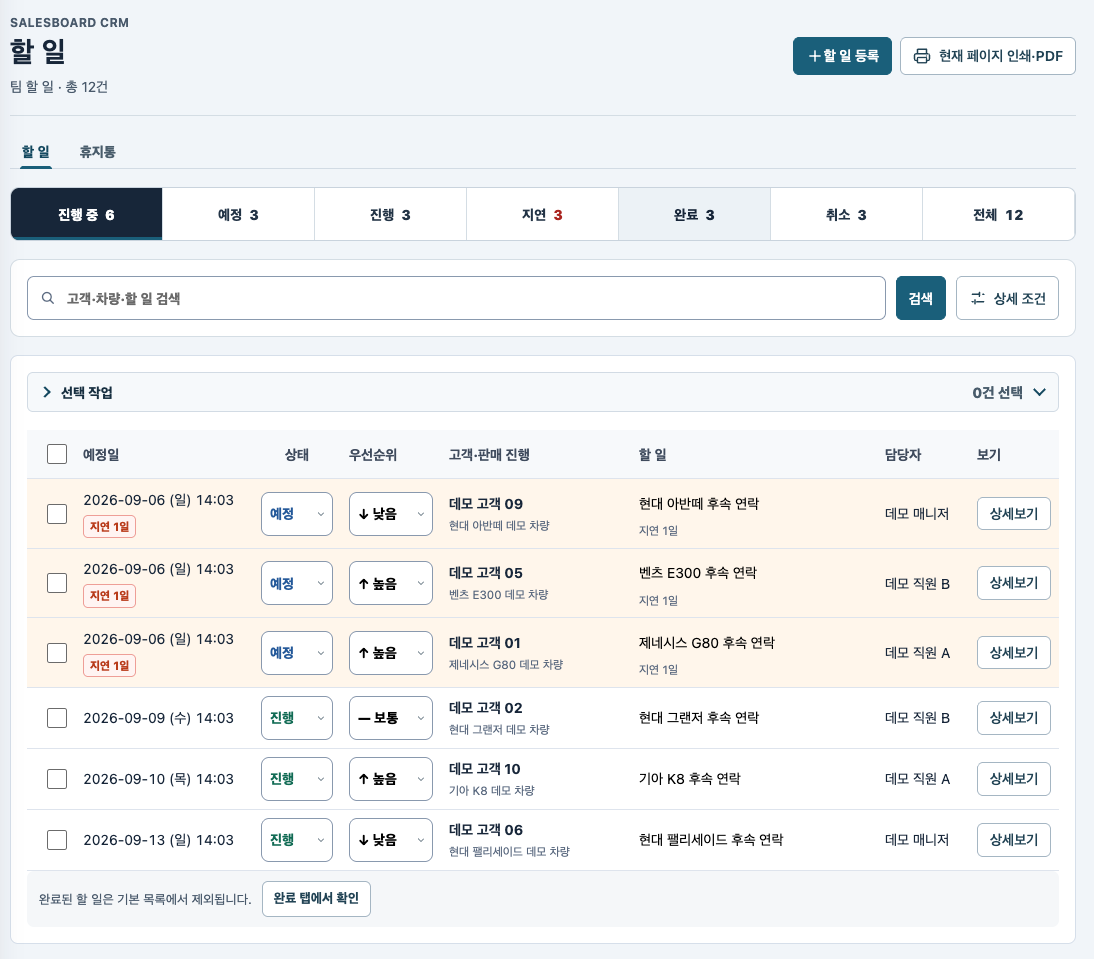Open 상세보기 for 데모 고객 05

click(1013, 582)
